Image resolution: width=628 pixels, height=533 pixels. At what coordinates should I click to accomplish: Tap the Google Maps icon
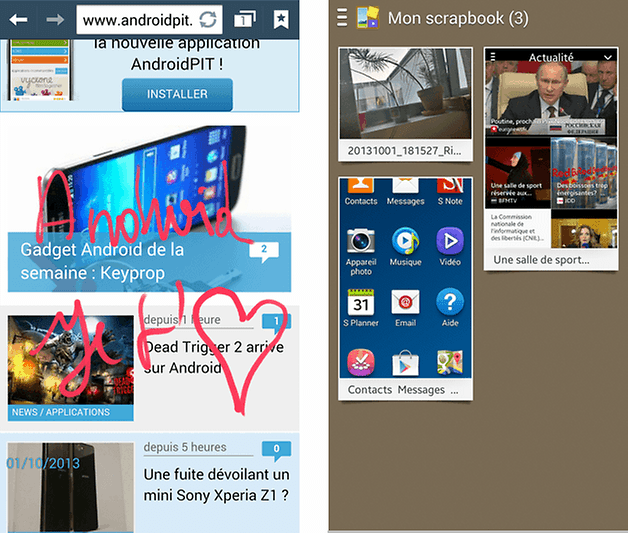pos(450,363)
